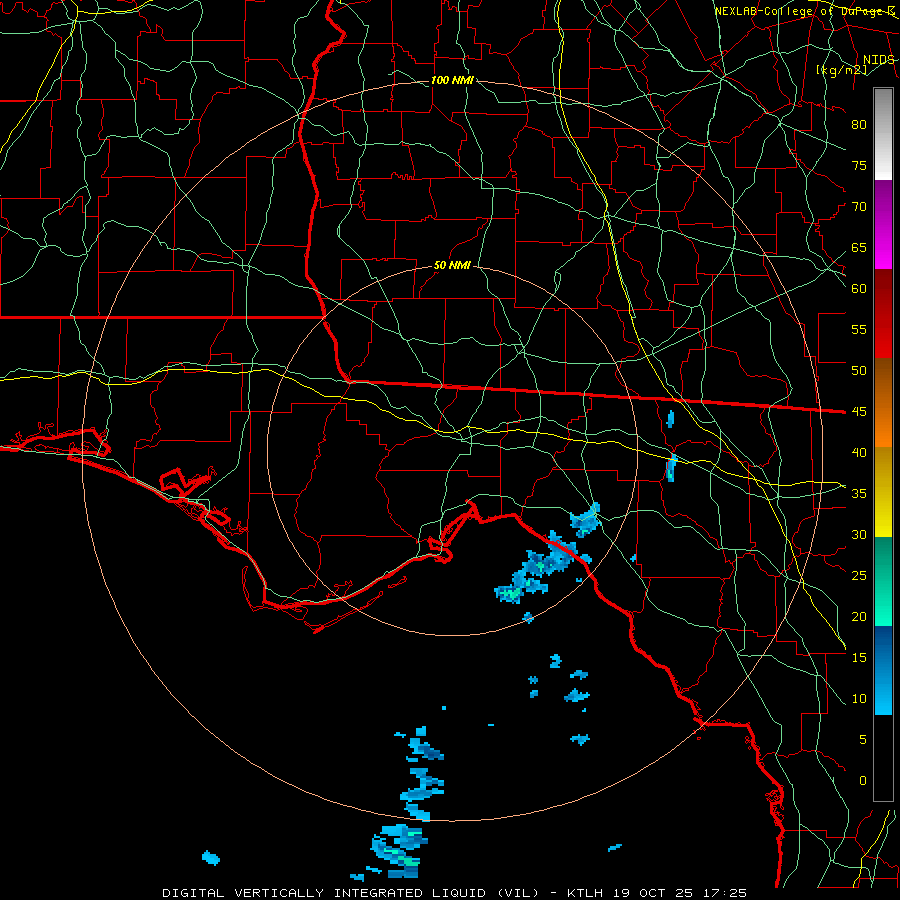This screenshot has height=900, width=900.
Task: Click the 100 NMI range ring label
Action: 452,80
